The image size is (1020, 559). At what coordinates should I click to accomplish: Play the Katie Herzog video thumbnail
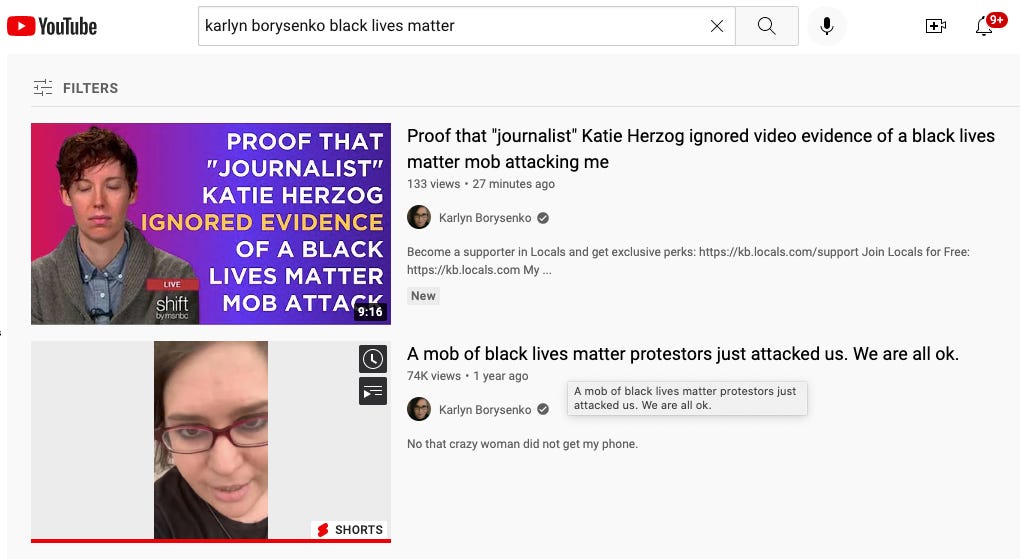[x=211, y=223]
